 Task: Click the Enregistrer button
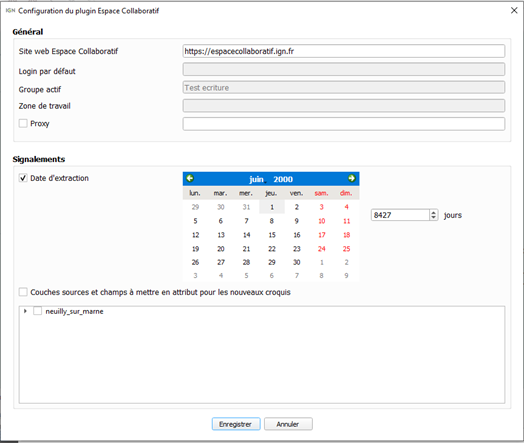236,424
